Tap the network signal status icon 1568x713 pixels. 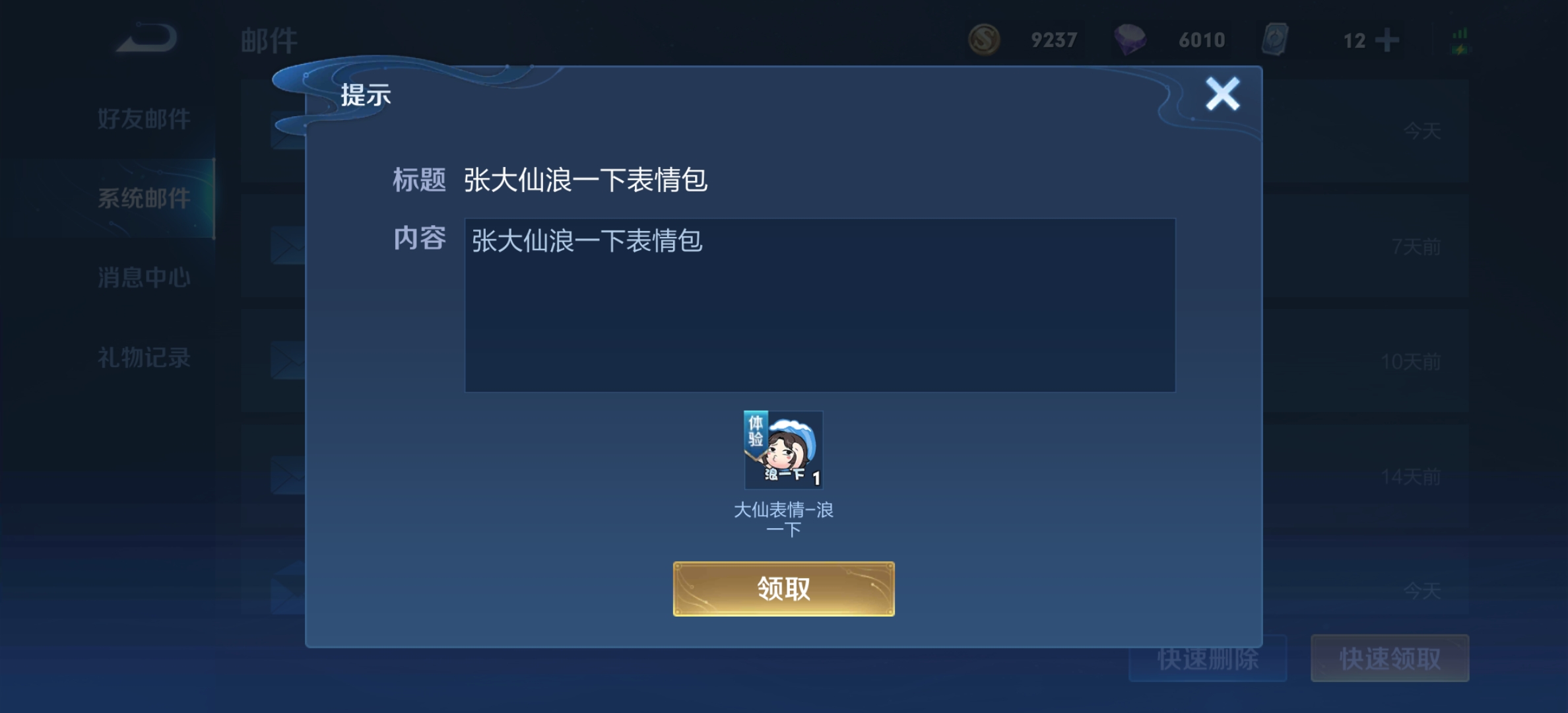pos(1460,41)
